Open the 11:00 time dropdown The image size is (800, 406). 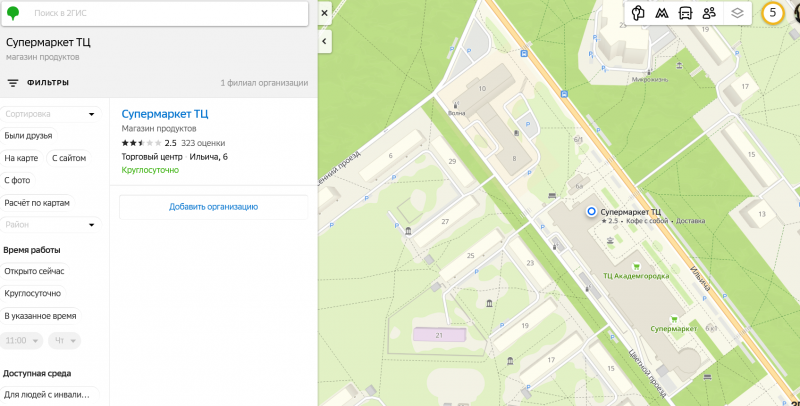coord(22,340)
